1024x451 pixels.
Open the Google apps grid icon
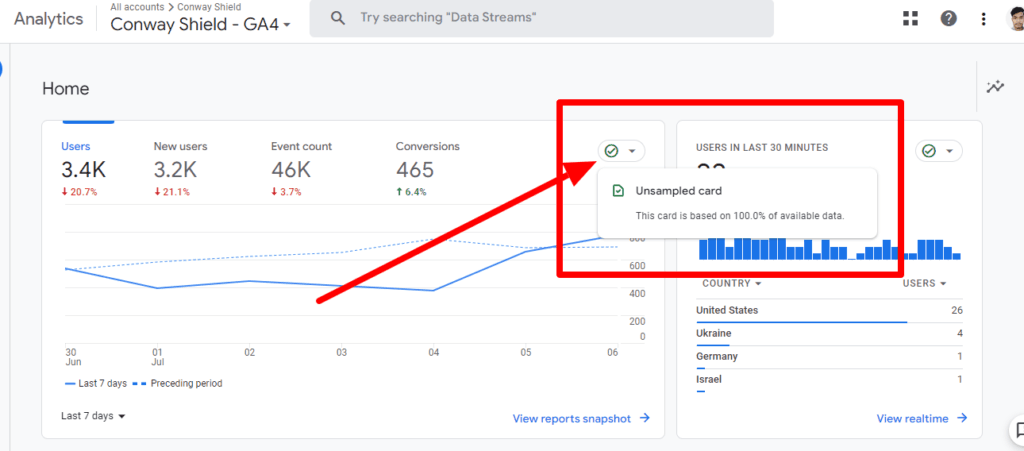point(910,18)
